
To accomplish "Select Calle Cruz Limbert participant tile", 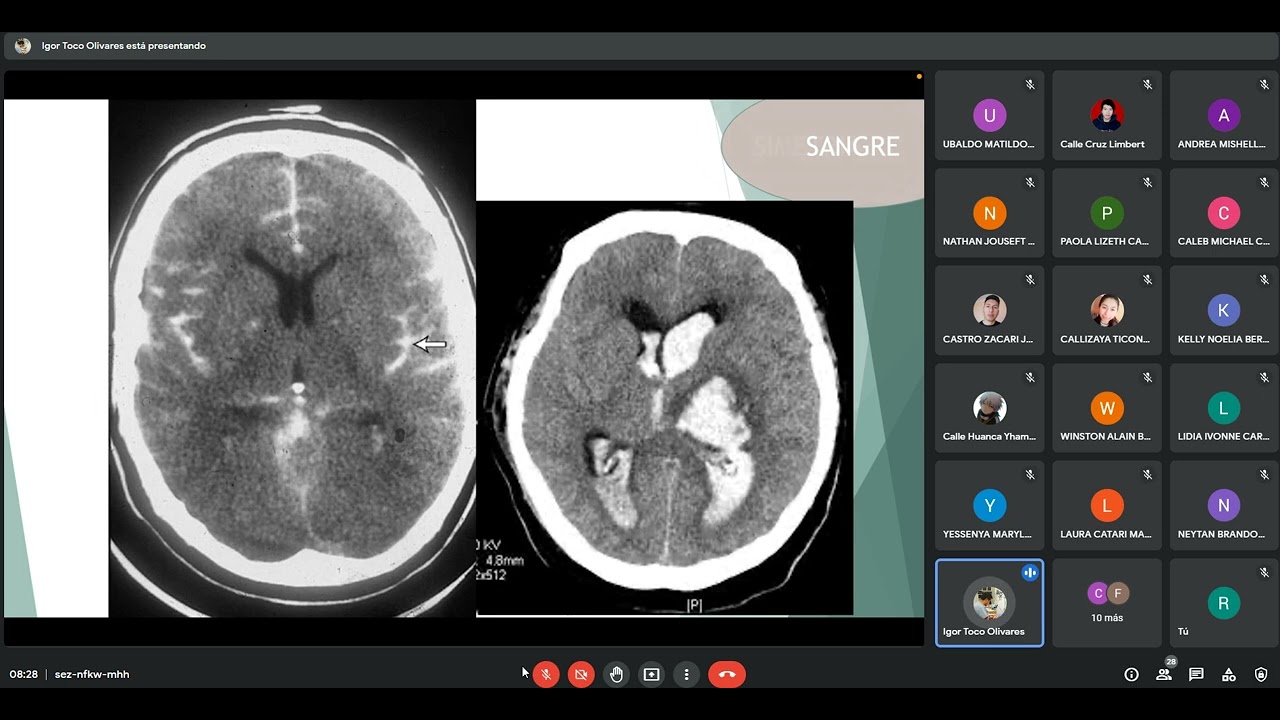I will coord(1106,116).
